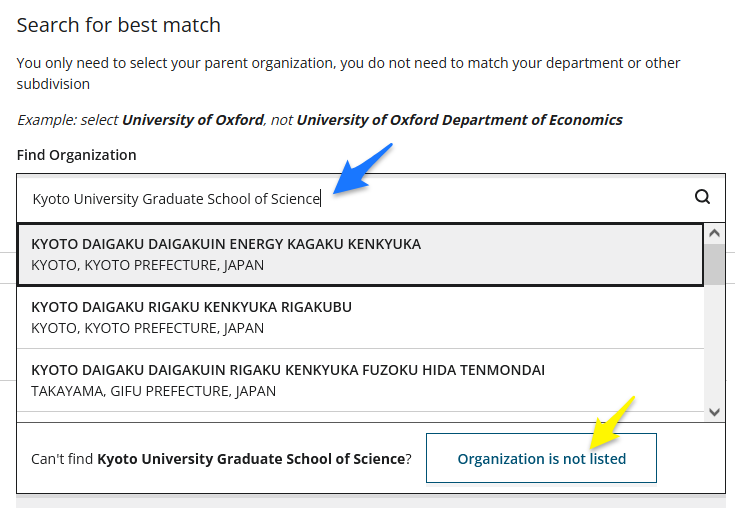
Task: Click the bold University of Oxford example text
Action: (x=193, y=120)
